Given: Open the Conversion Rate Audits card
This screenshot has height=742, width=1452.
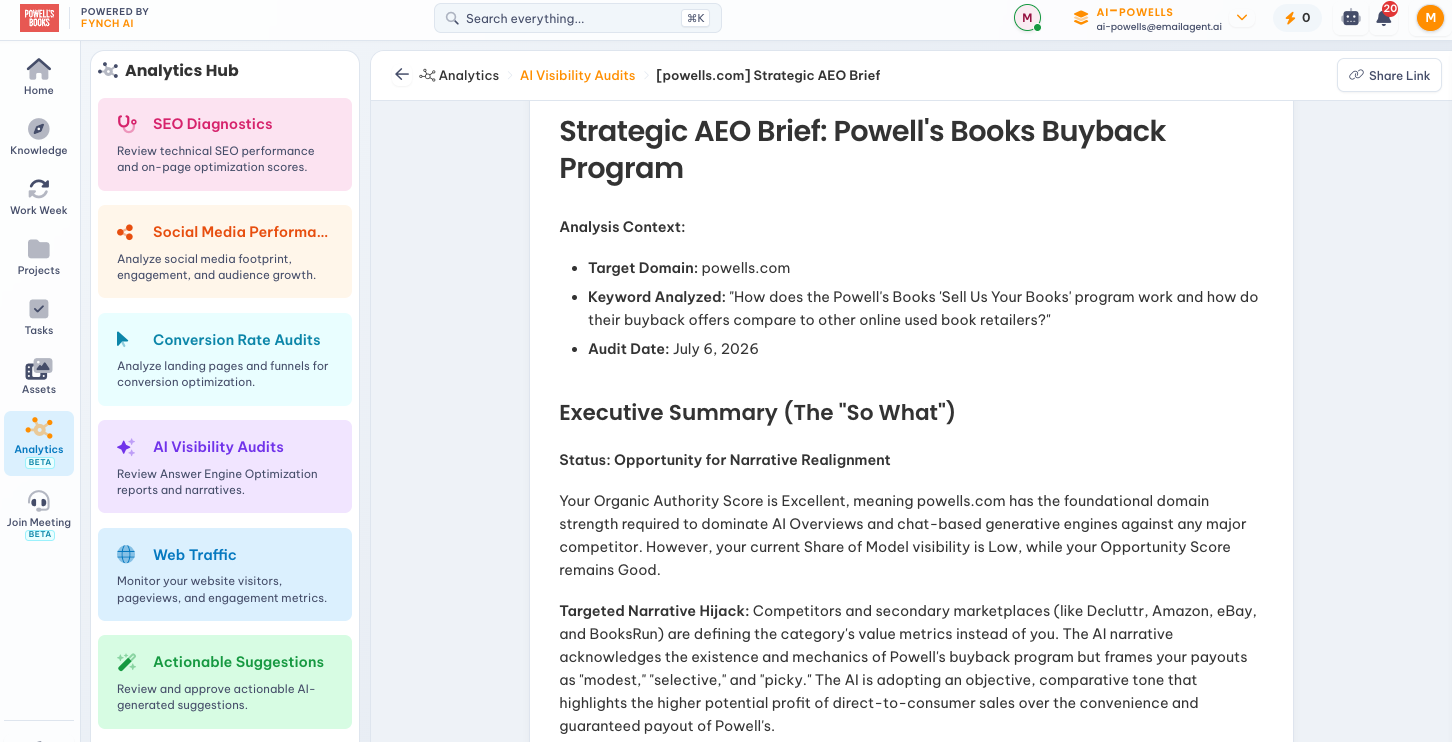Looking at the screenshot, I should pyautogui.click(x=225, y=359).
